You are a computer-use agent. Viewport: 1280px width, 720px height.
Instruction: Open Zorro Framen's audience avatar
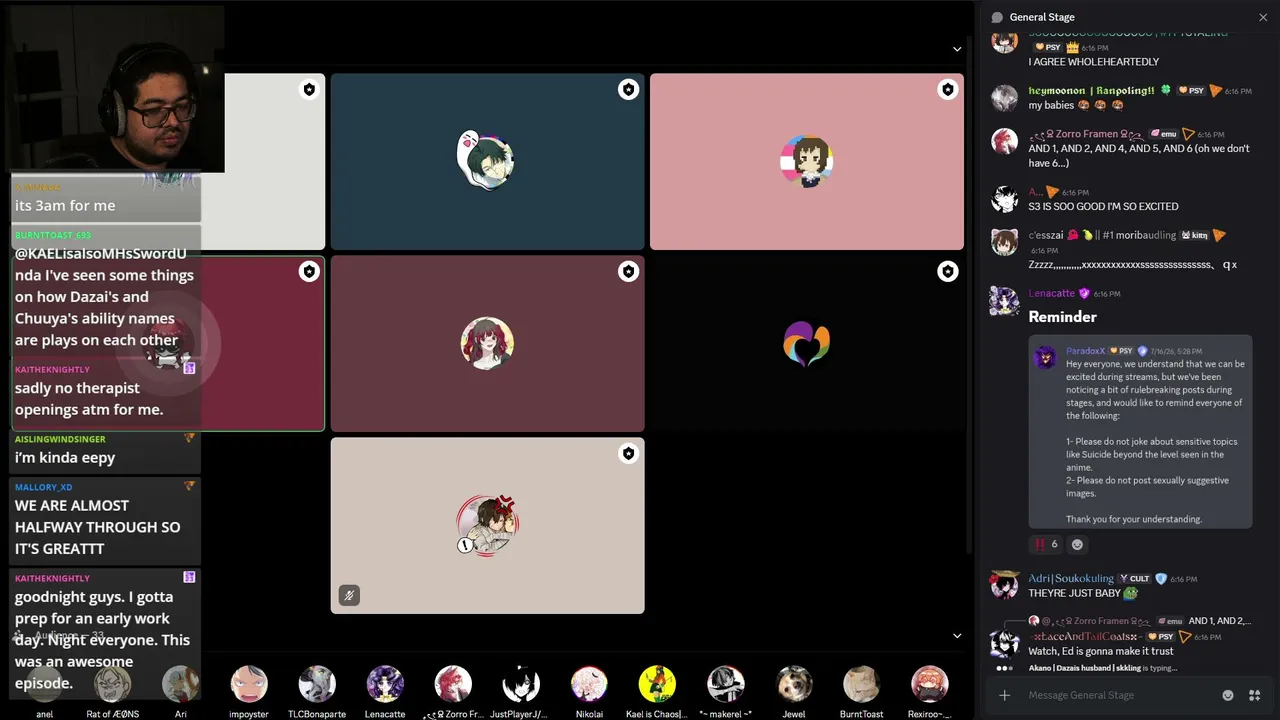[x=453, y=684]
